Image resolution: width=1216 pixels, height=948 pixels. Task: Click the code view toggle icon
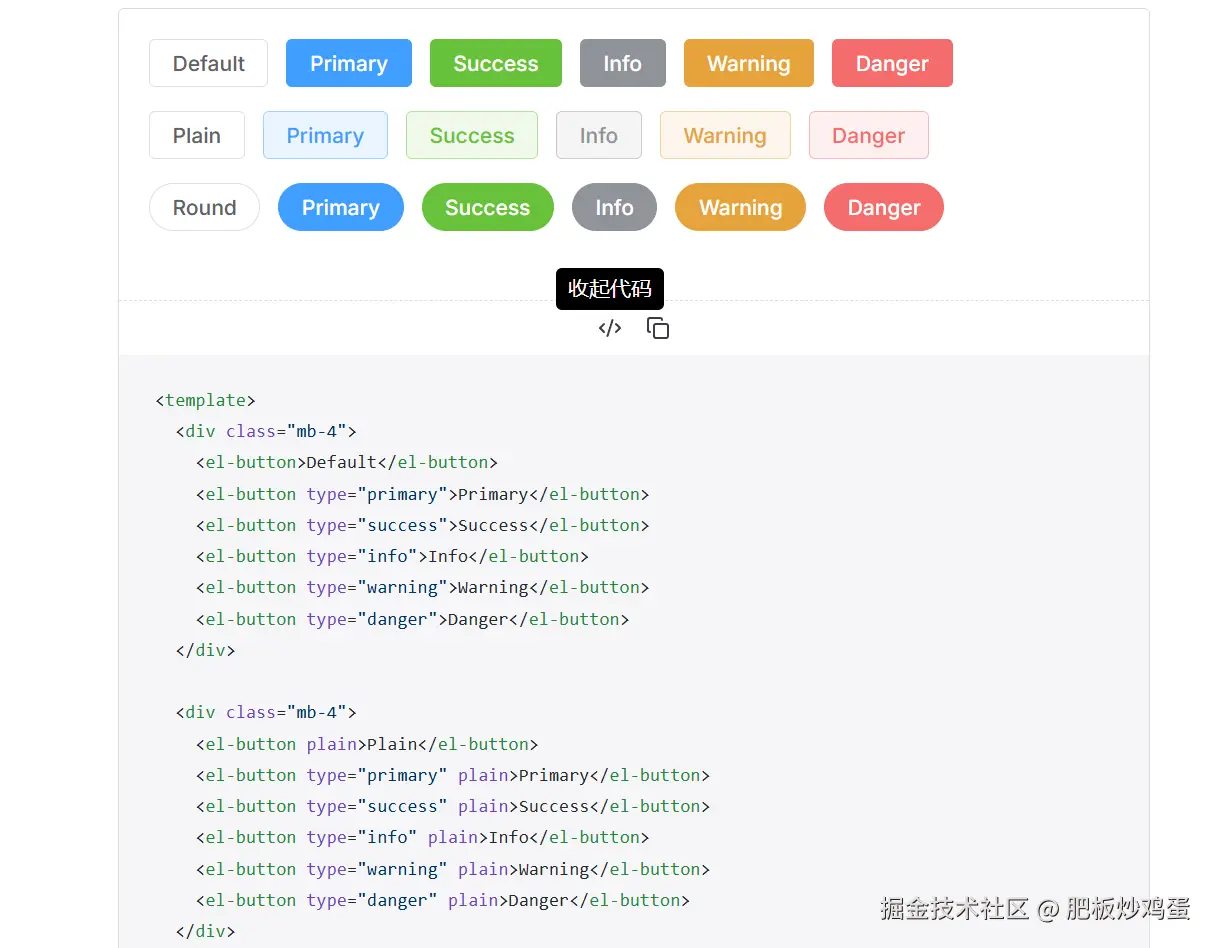click(609, 328)
